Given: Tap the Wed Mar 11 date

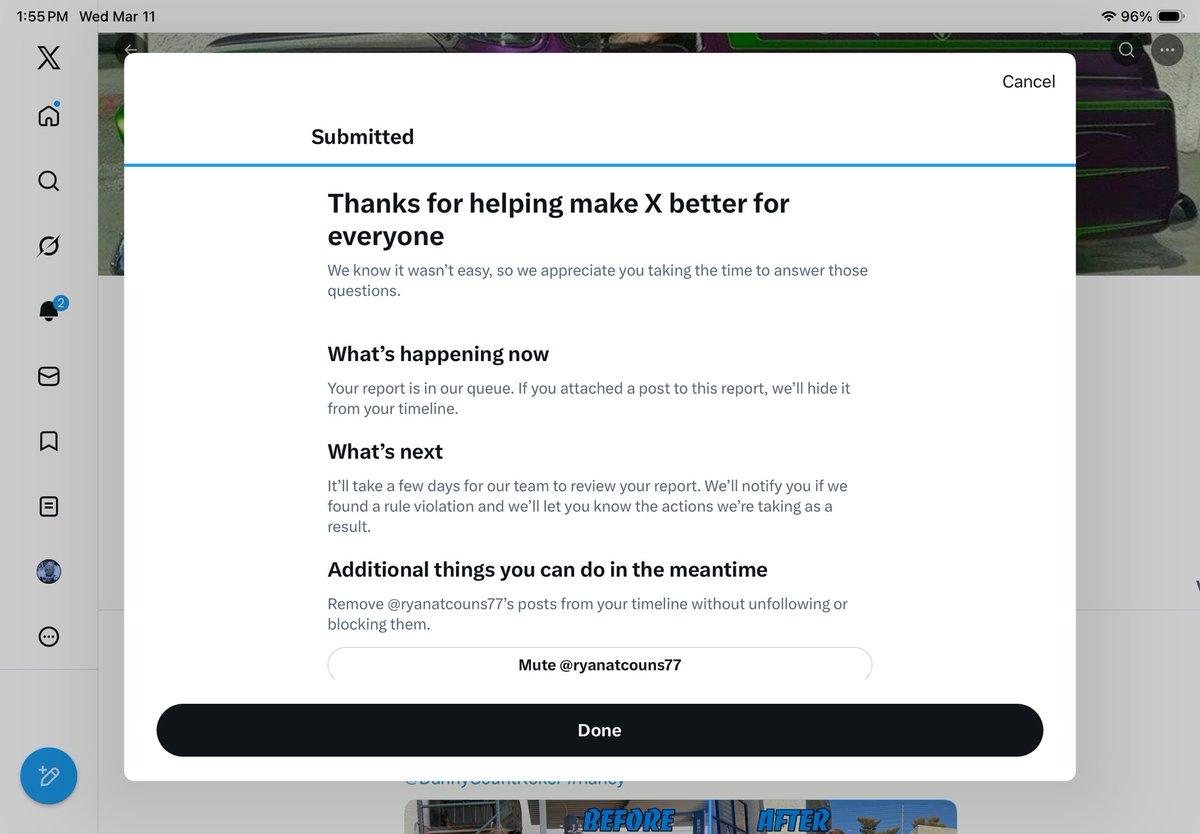Looking at the screenshot, I should [117, 17].
